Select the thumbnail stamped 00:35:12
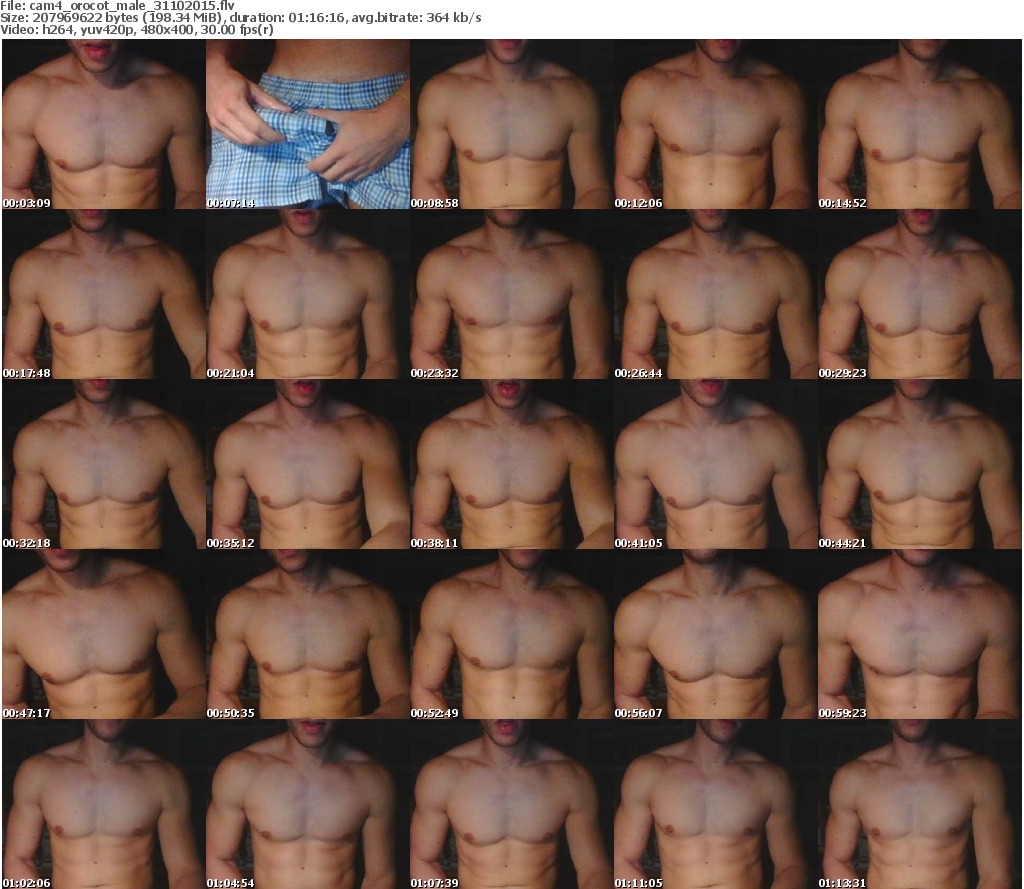Image resolution: width=1024 pixels, height=889 pixels. click(x=308, y=464)
